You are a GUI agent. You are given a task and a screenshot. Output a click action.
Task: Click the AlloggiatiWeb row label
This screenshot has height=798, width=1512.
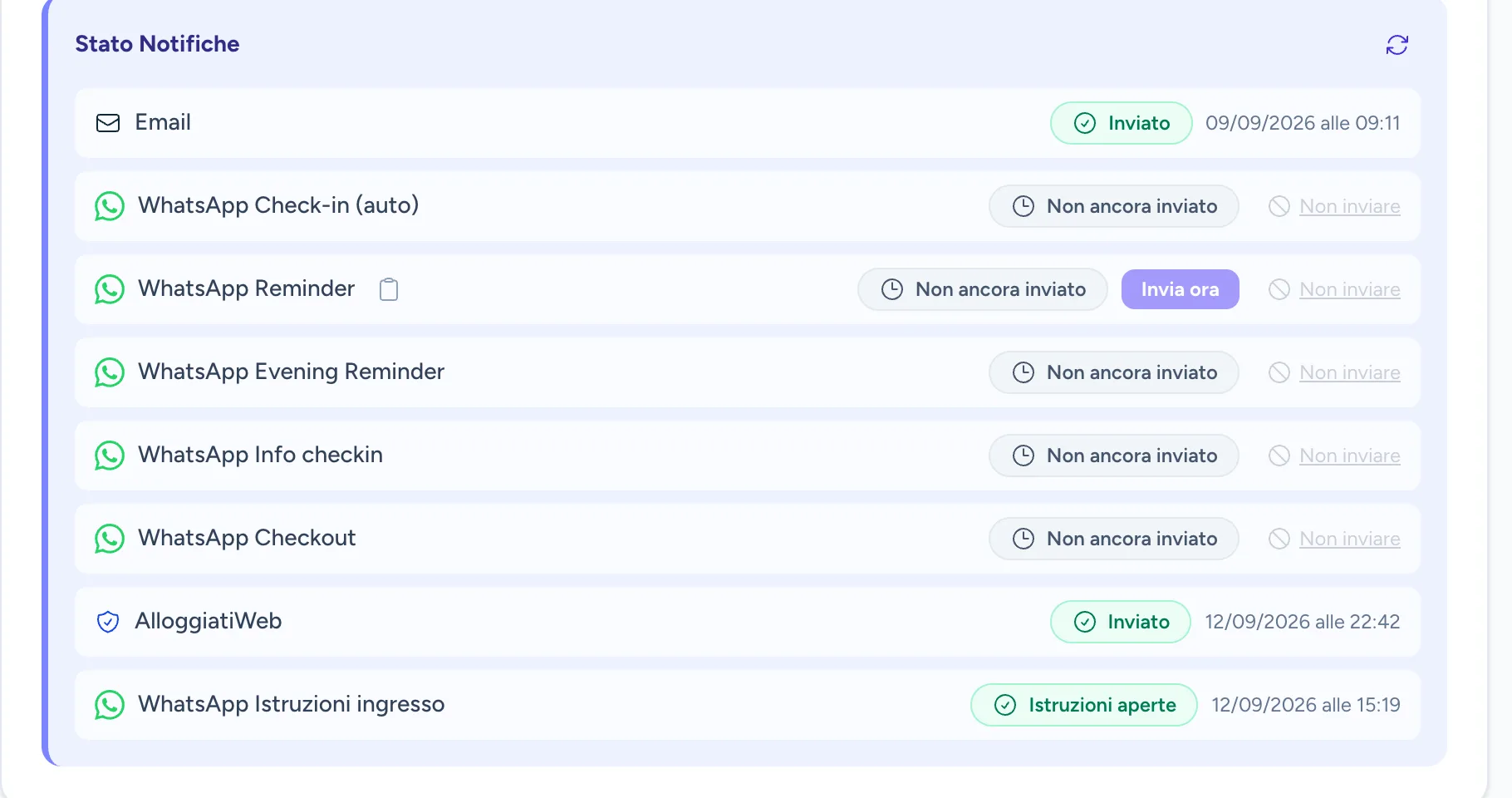point(209,622)
